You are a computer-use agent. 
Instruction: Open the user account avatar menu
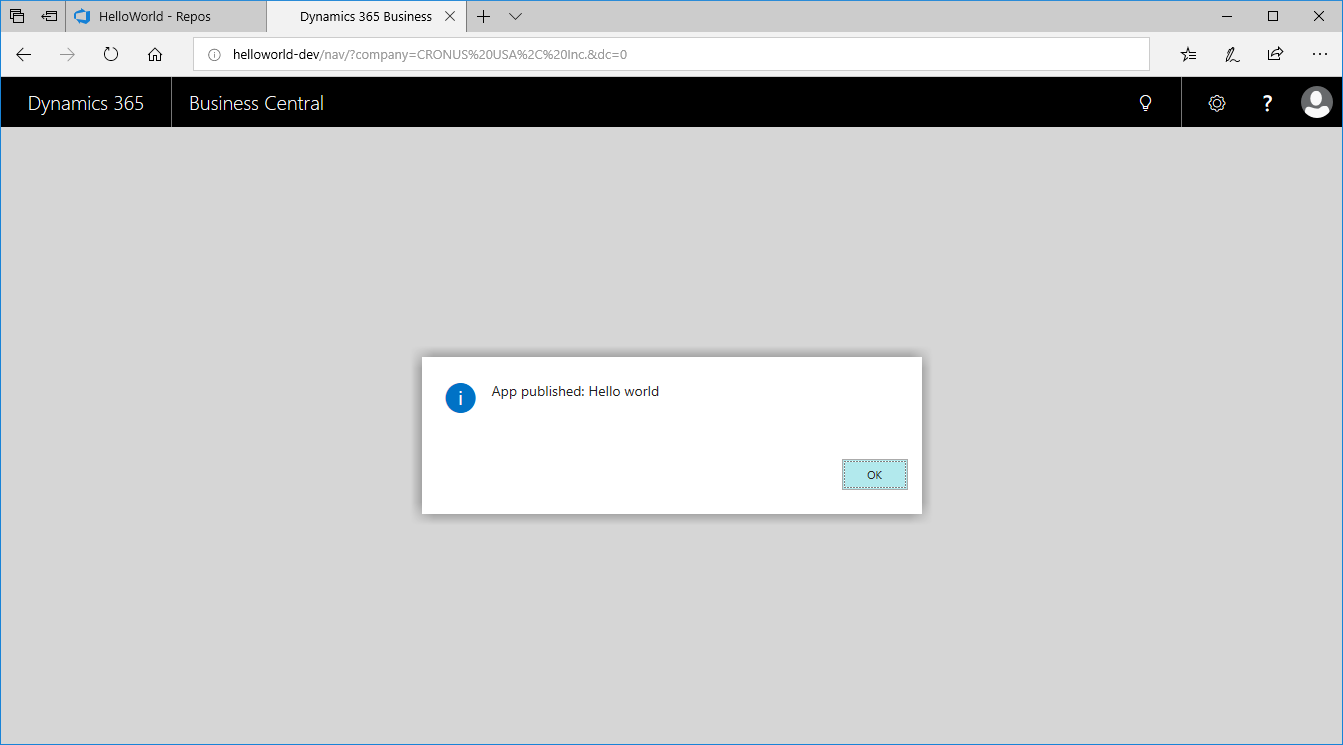[x=1316, y=103]
